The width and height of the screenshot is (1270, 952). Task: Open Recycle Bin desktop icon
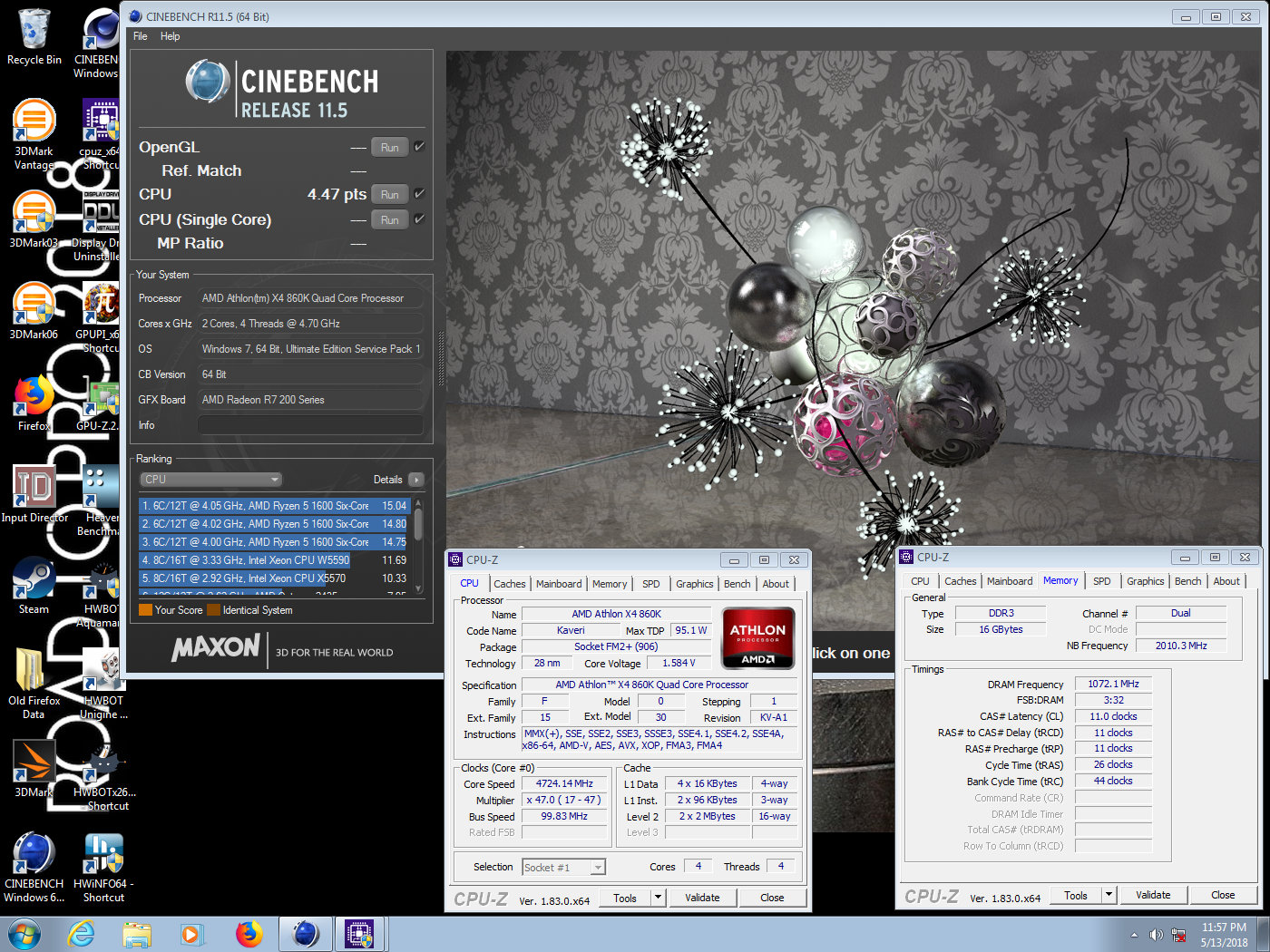pyautogui.click(x=34, y=36)
